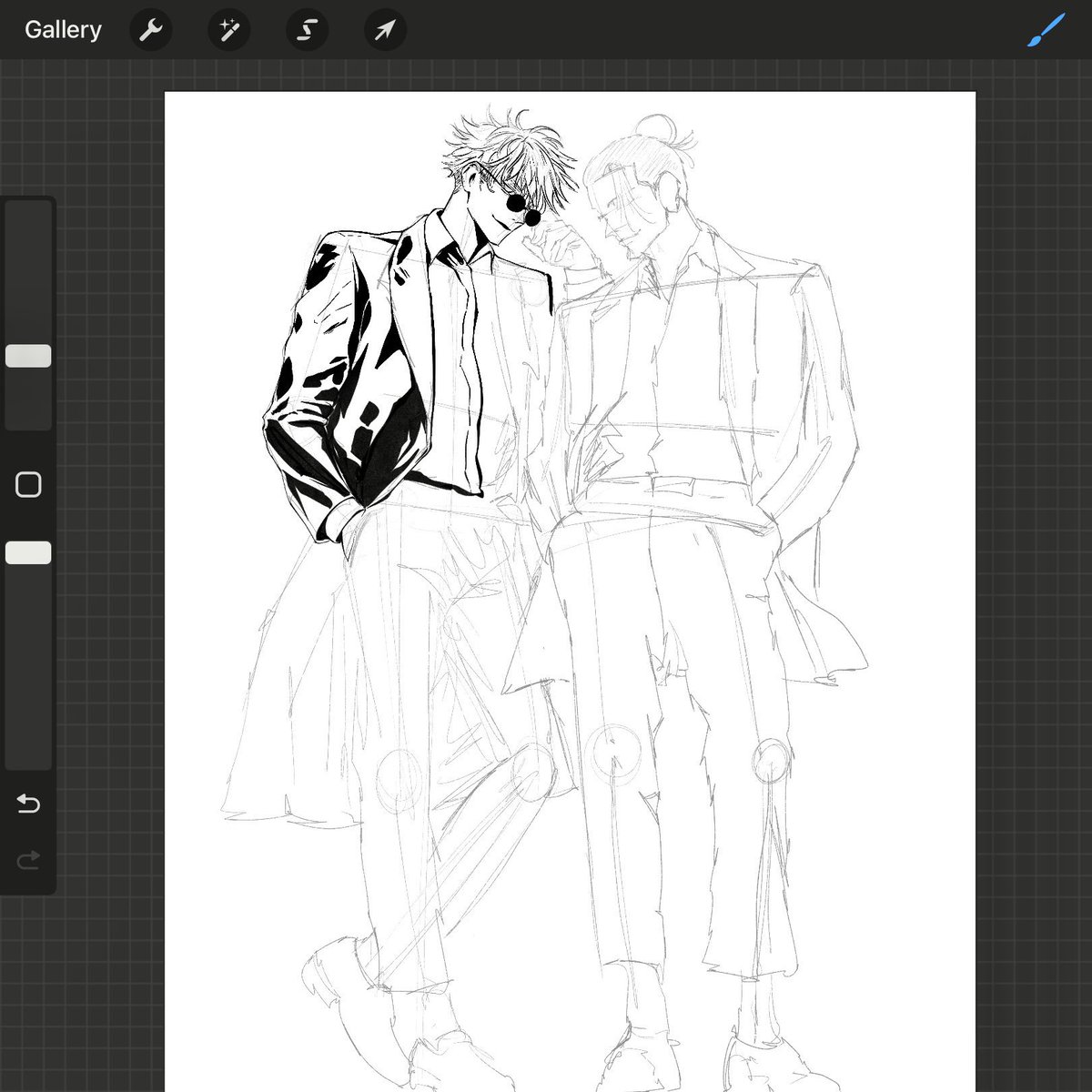Open the Brush Library via the blue brush icon

tap(1045, 29)
